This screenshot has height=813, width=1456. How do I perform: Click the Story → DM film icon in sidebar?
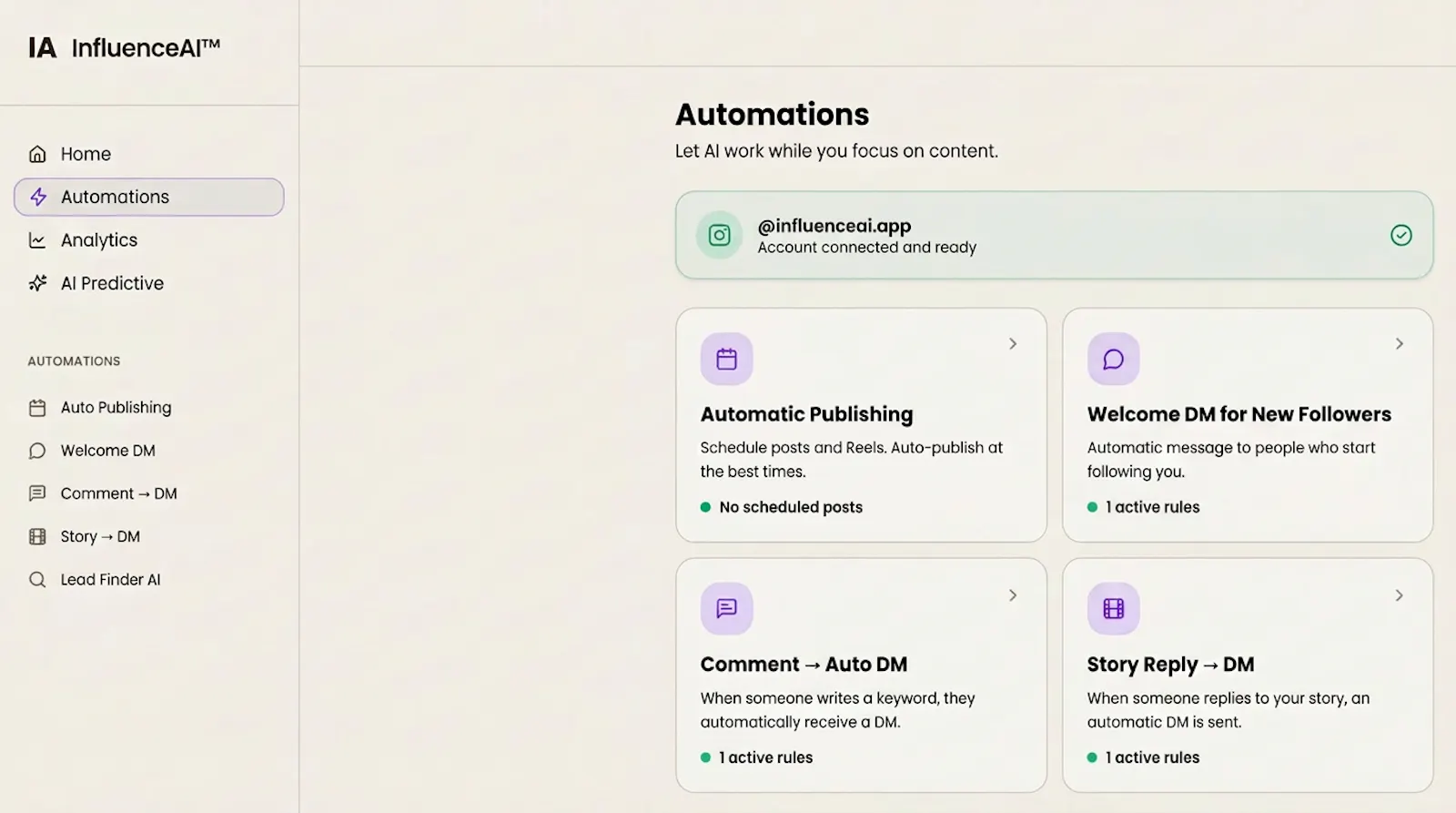click(x=37, y=536)
